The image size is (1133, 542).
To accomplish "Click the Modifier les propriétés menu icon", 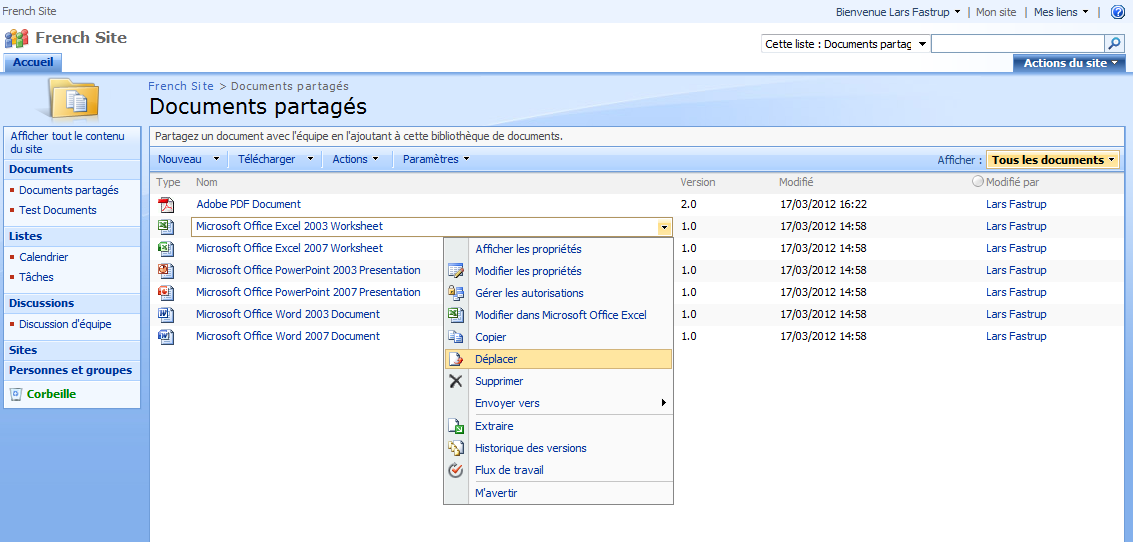I will click(455, 271).
